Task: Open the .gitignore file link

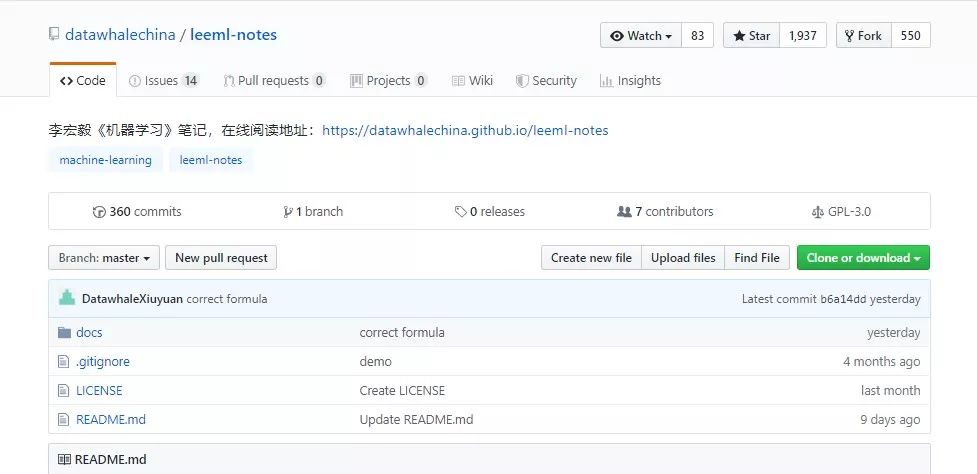Action: coord(103,361)
